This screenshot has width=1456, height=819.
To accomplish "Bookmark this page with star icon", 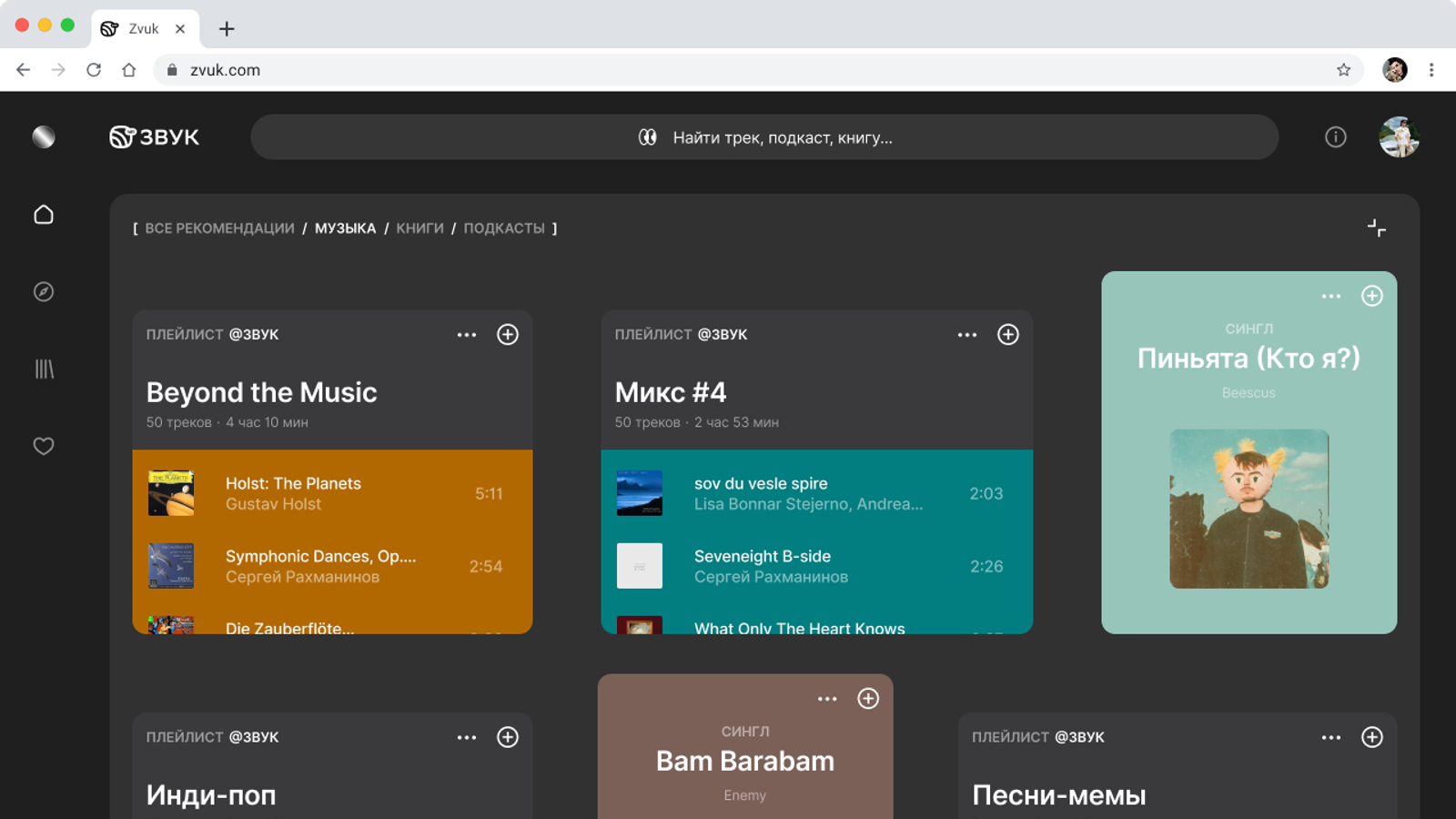I will pyautogui.click(x=1344, y=70).
